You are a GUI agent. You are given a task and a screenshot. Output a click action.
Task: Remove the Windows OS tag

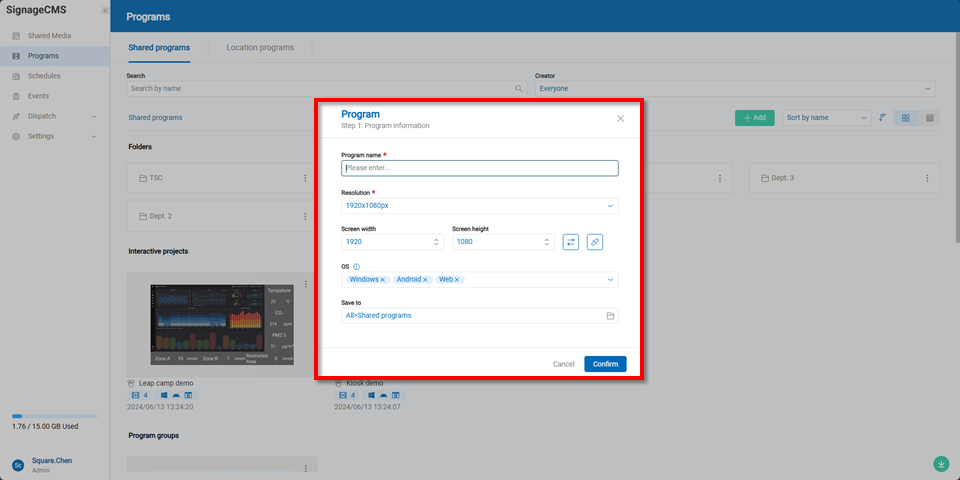coord(383,280)
